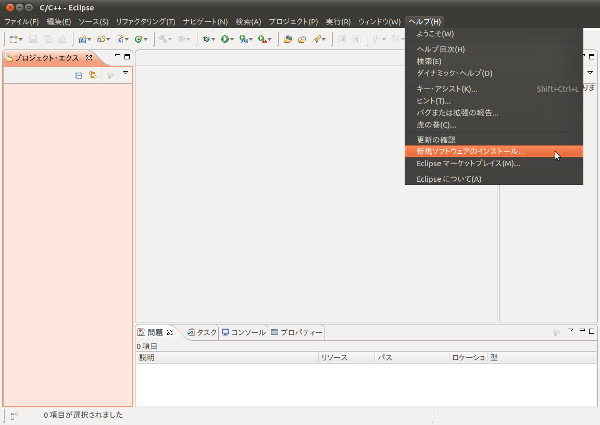
Task: Select バグまたは拡張の報告... menu entry
Action: coord(494,112)
